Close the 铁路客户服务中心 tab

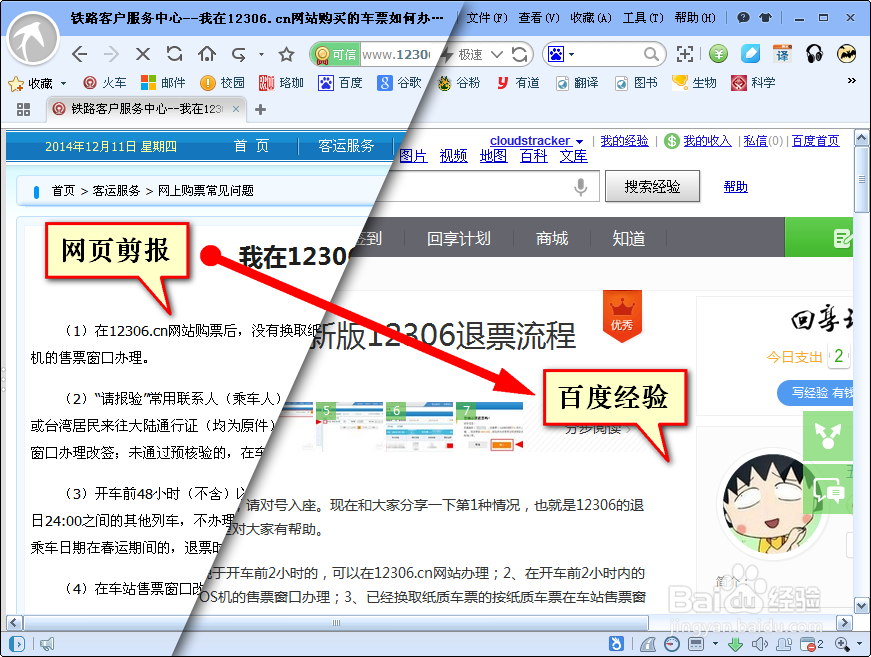(236, 109)
